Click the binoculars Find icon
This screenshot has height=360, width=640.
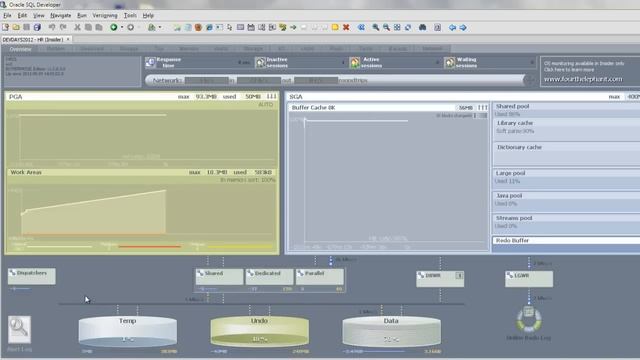[422, 27]
